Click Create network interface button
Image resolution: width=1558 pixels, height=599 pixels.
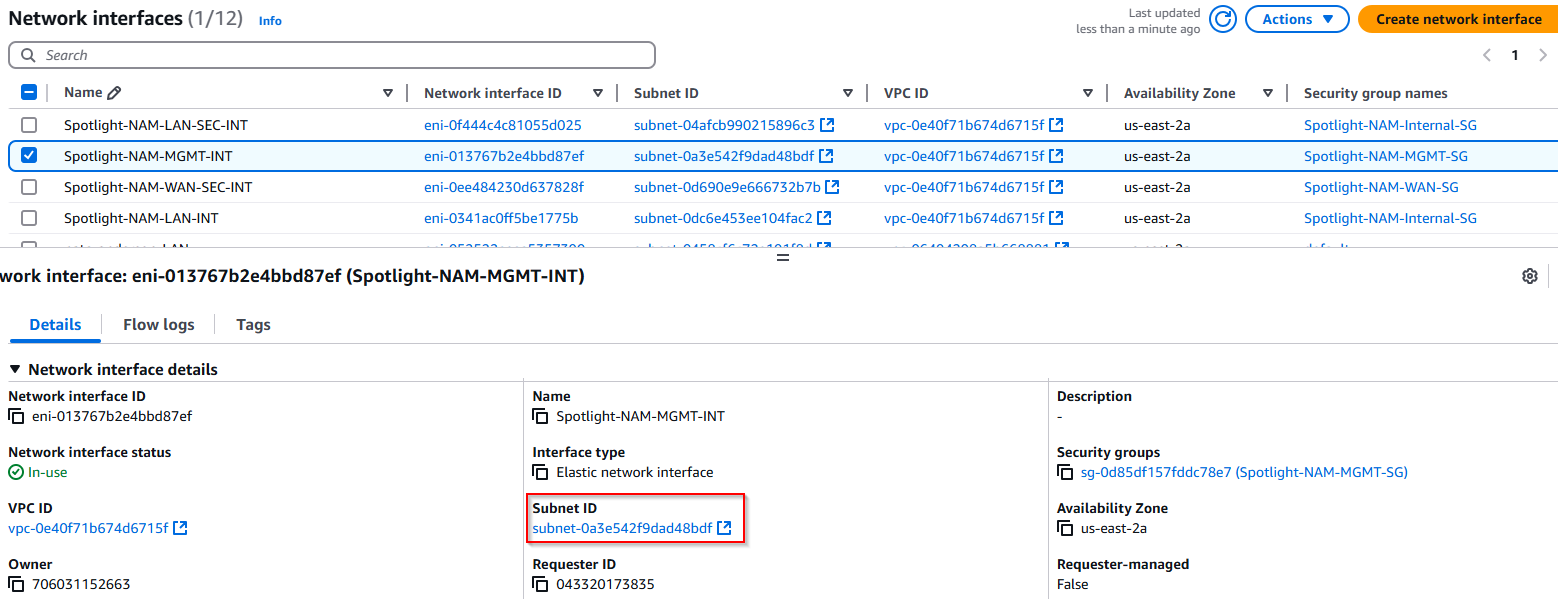[x=1458, y=19]
